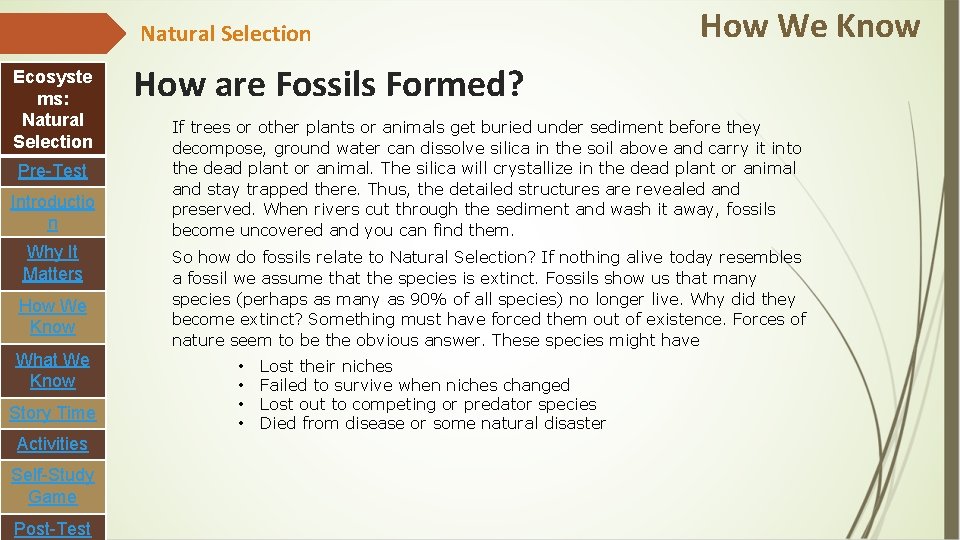Select the How are Fossils Formed title
The image size is (960, 540).
(x=328, y=85)
